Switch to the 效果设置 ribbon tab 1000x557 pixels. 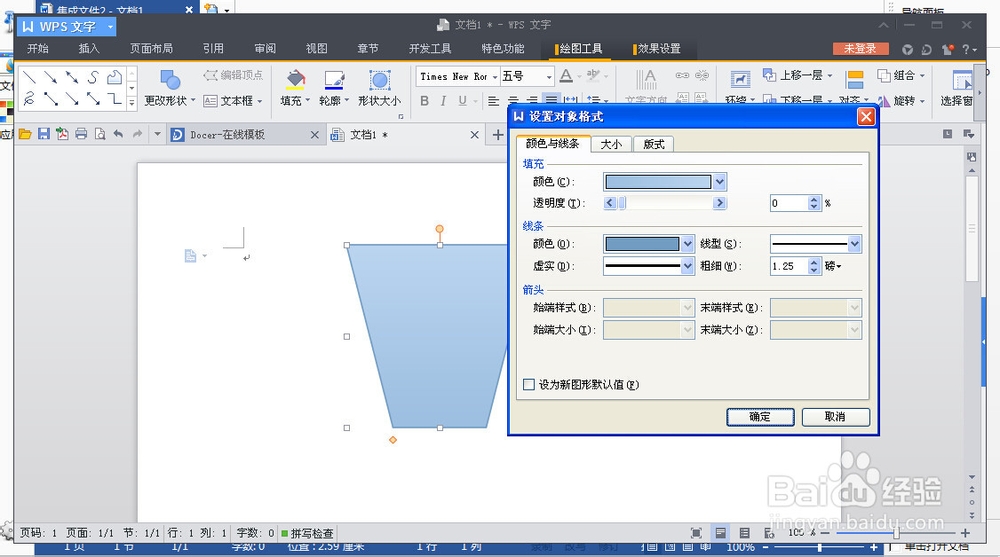coord(659,48)
